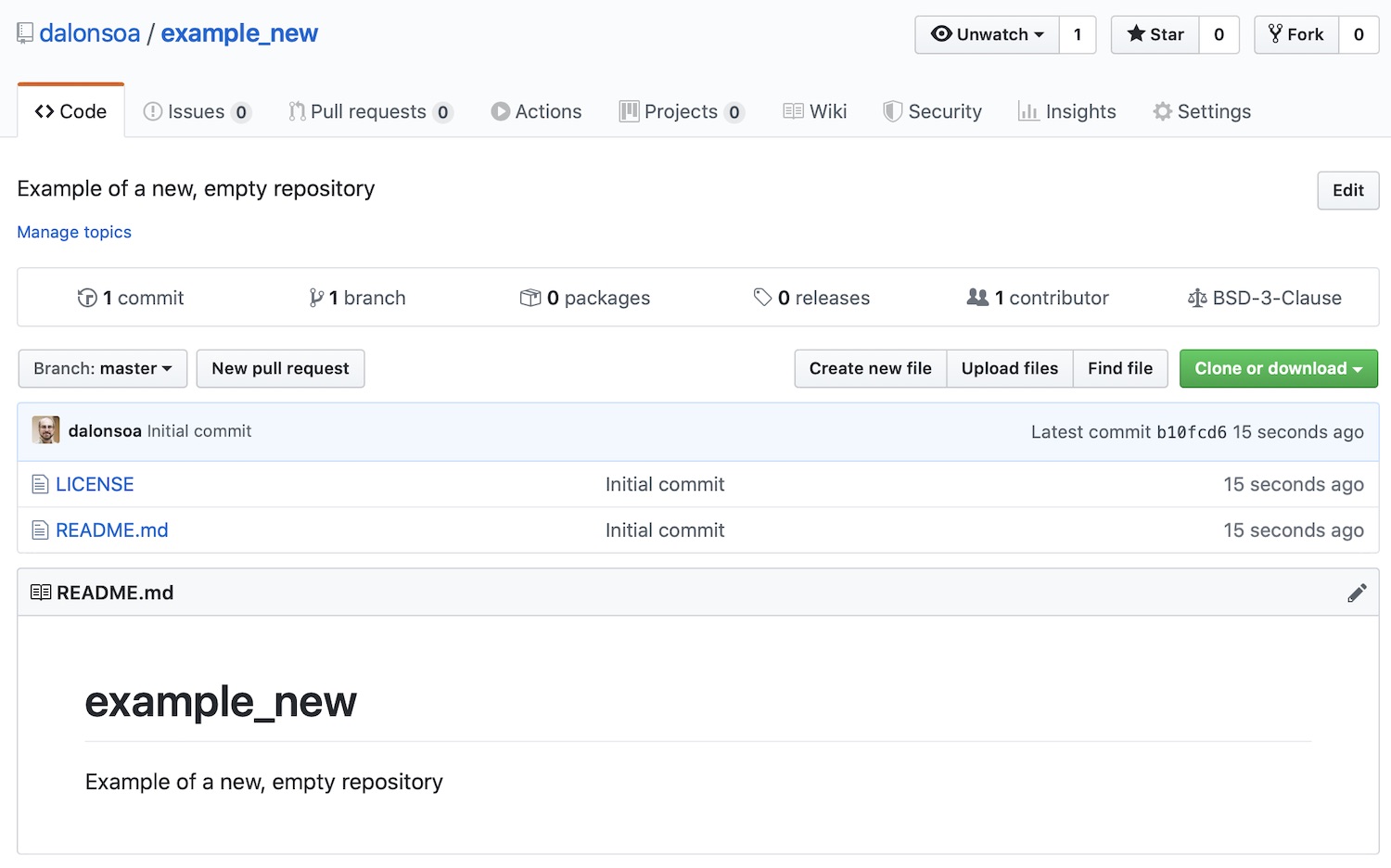1391x868 pixels.
Task: Click Initial commit message in README.md row
Action: click(x=665, y=530)
